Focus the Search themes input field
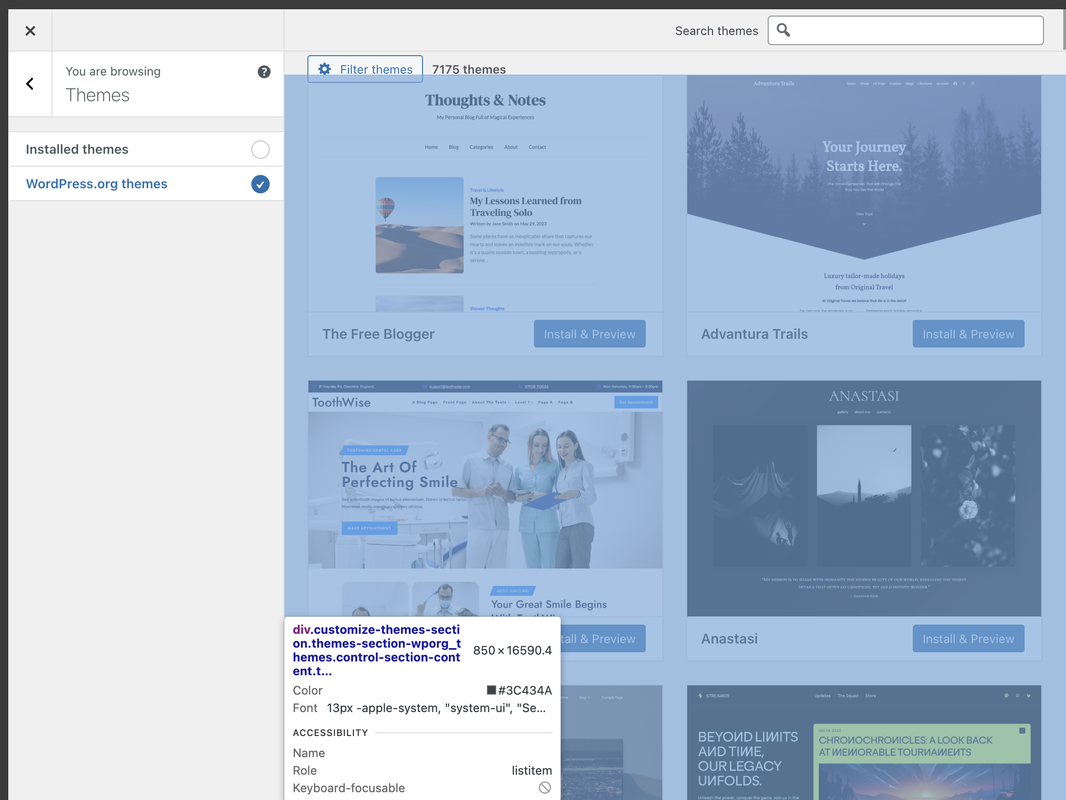 coord(906,31)
